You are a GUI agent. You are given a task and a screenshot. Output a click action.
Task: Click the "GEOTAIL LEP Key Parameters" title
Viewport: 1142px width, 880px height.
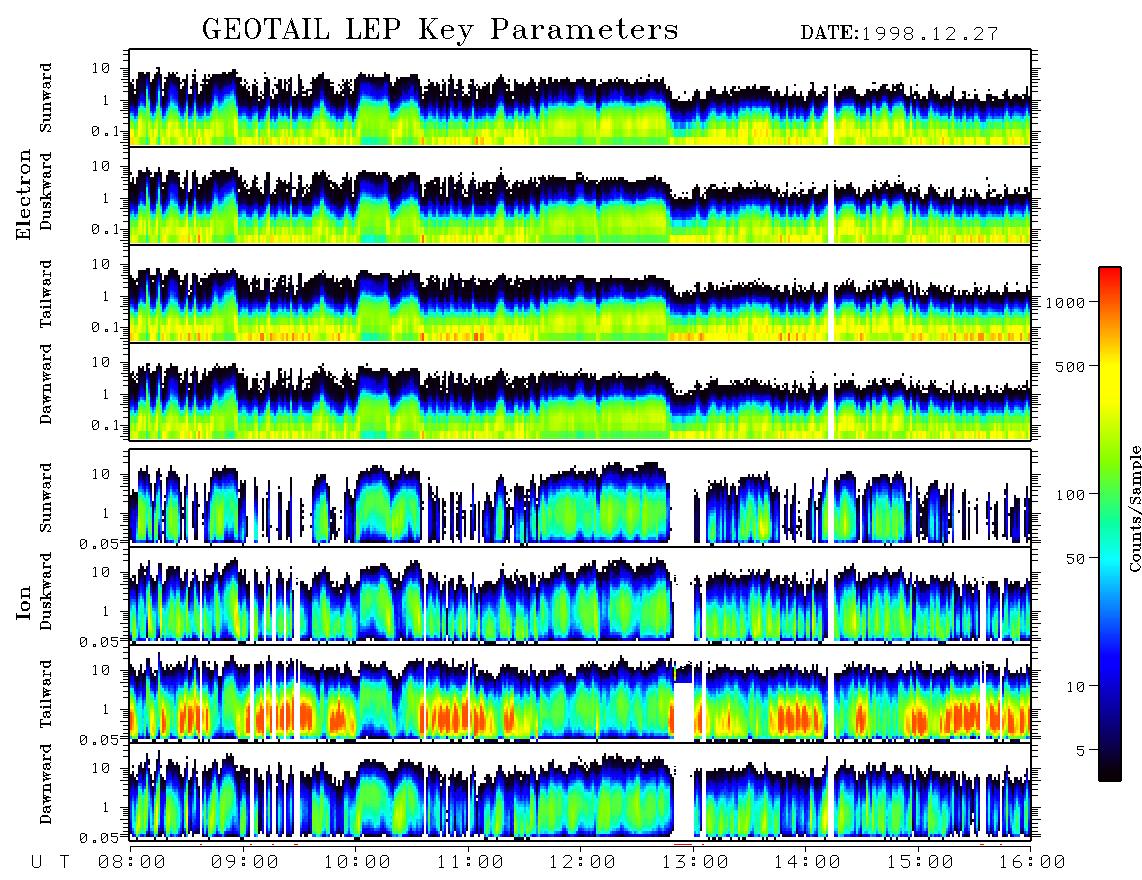440,30
